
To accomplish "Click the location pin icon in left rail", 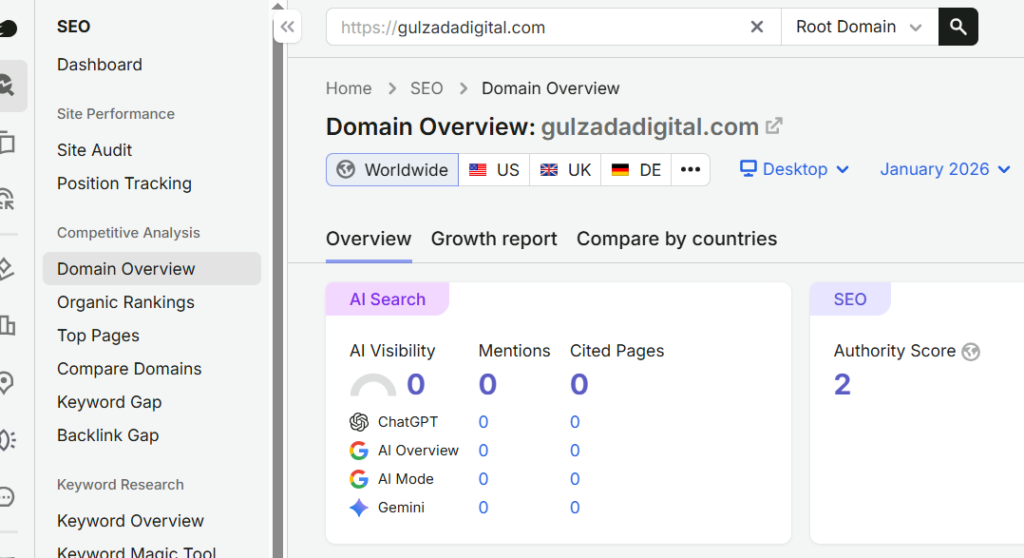I will (7, 383).
